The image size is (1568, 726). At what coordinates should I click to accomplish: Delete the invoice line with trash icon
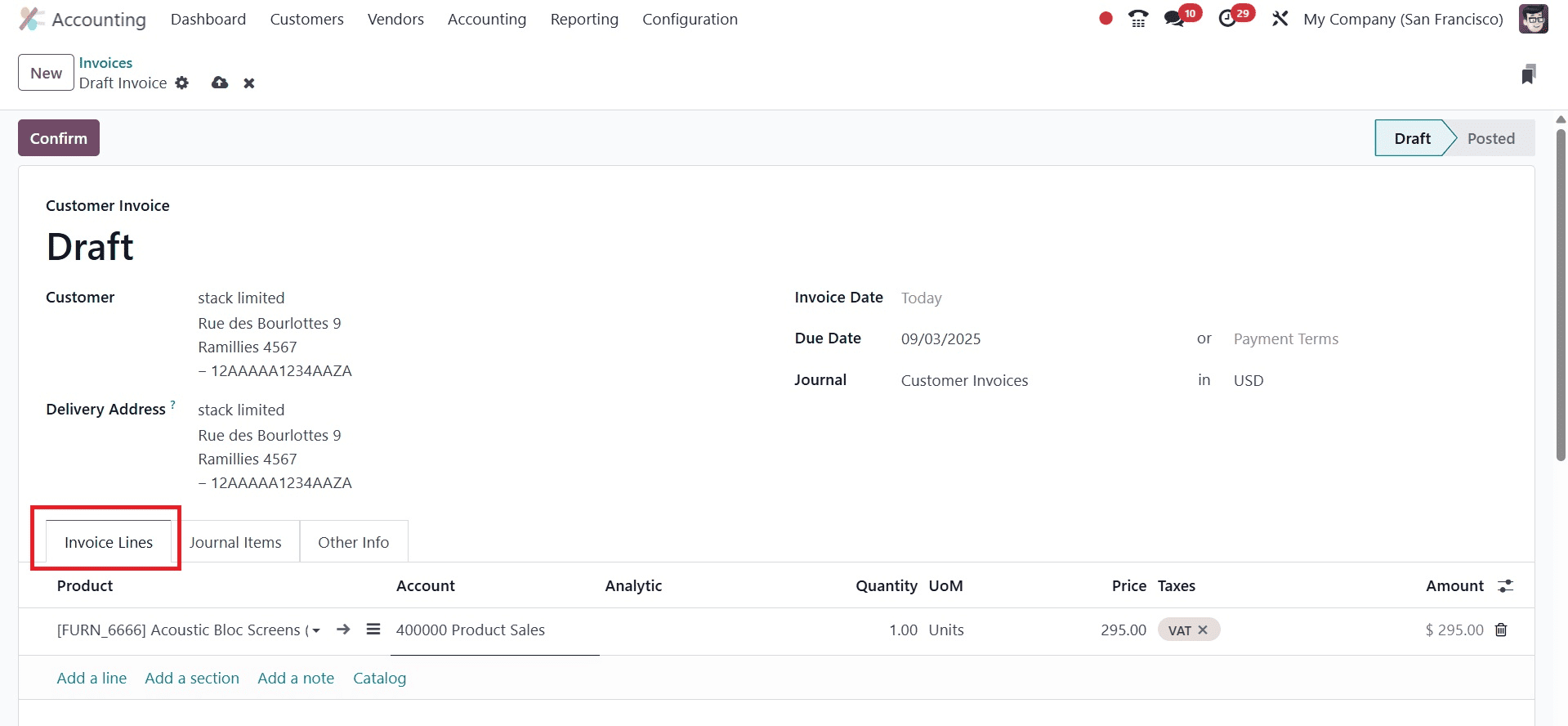tap(1501, 630)
